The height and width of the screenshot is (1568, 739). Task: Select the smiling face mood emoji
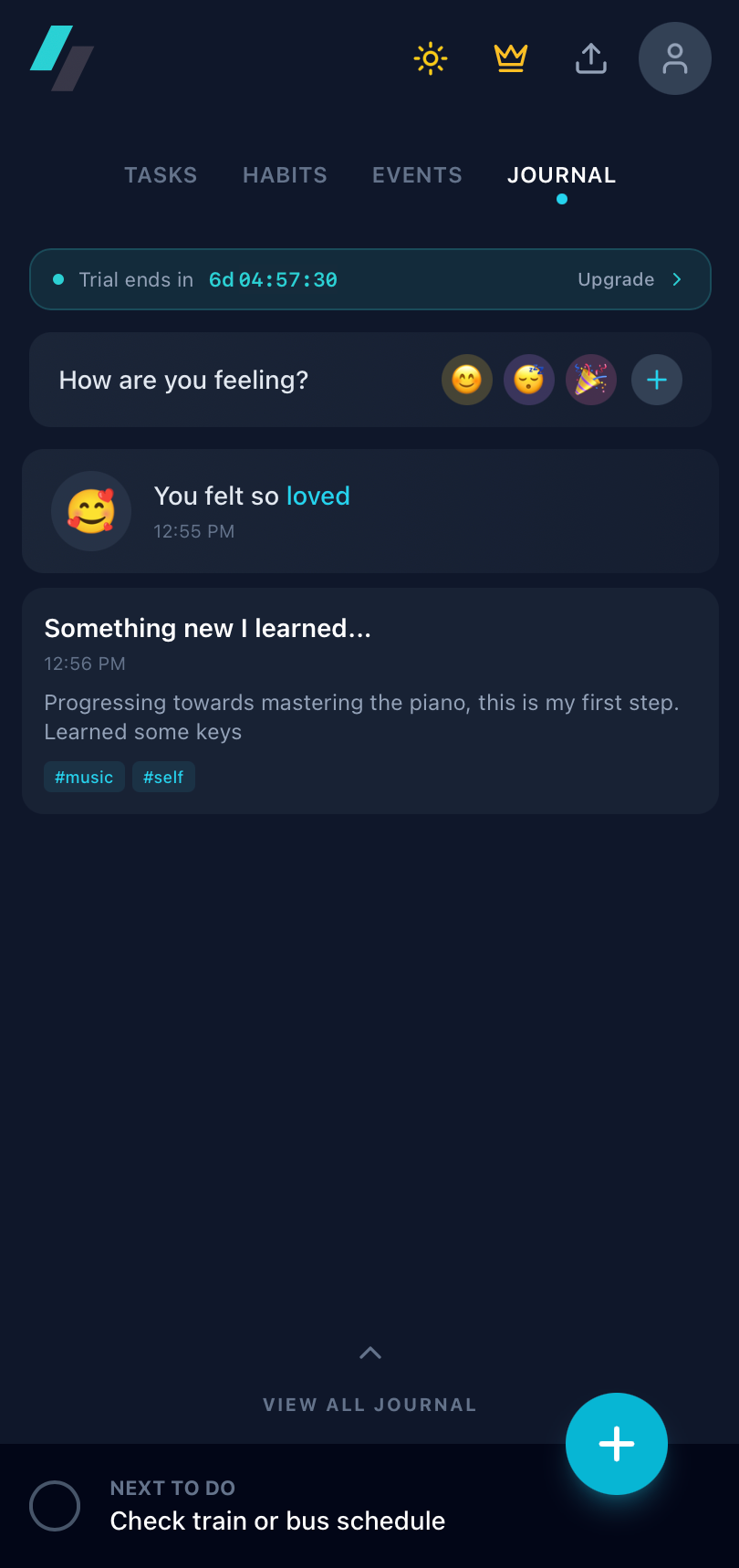pyautogui.click(x=466, y=380)
